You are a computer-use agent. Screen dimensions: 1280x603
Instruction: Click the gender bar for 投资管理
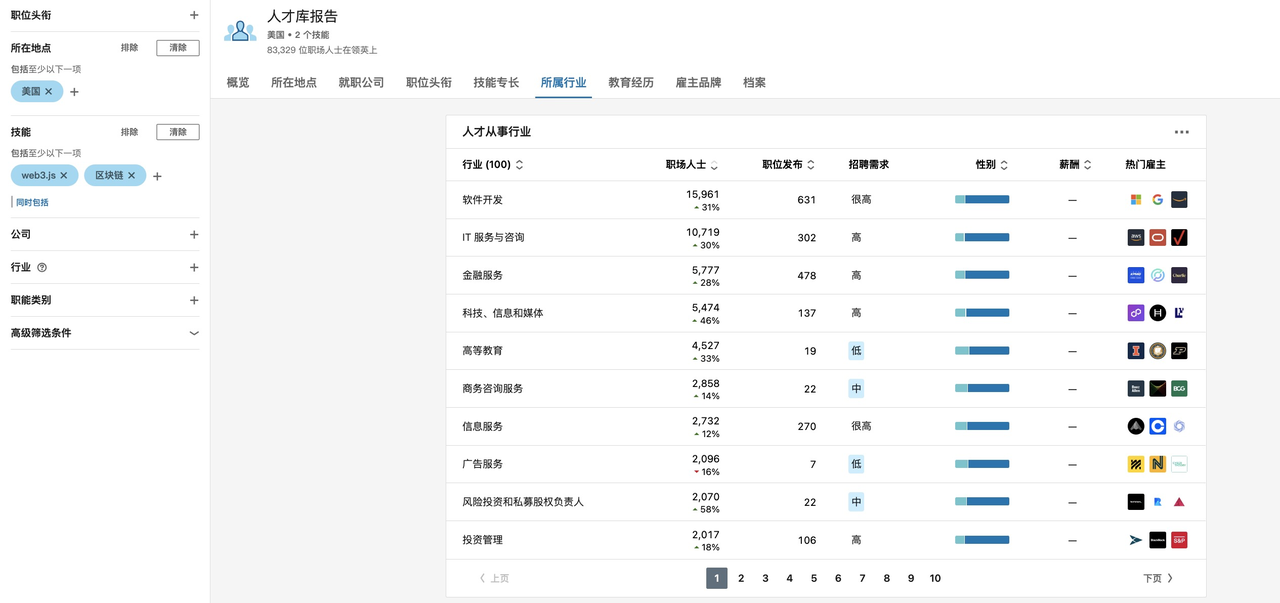(982, 540)
